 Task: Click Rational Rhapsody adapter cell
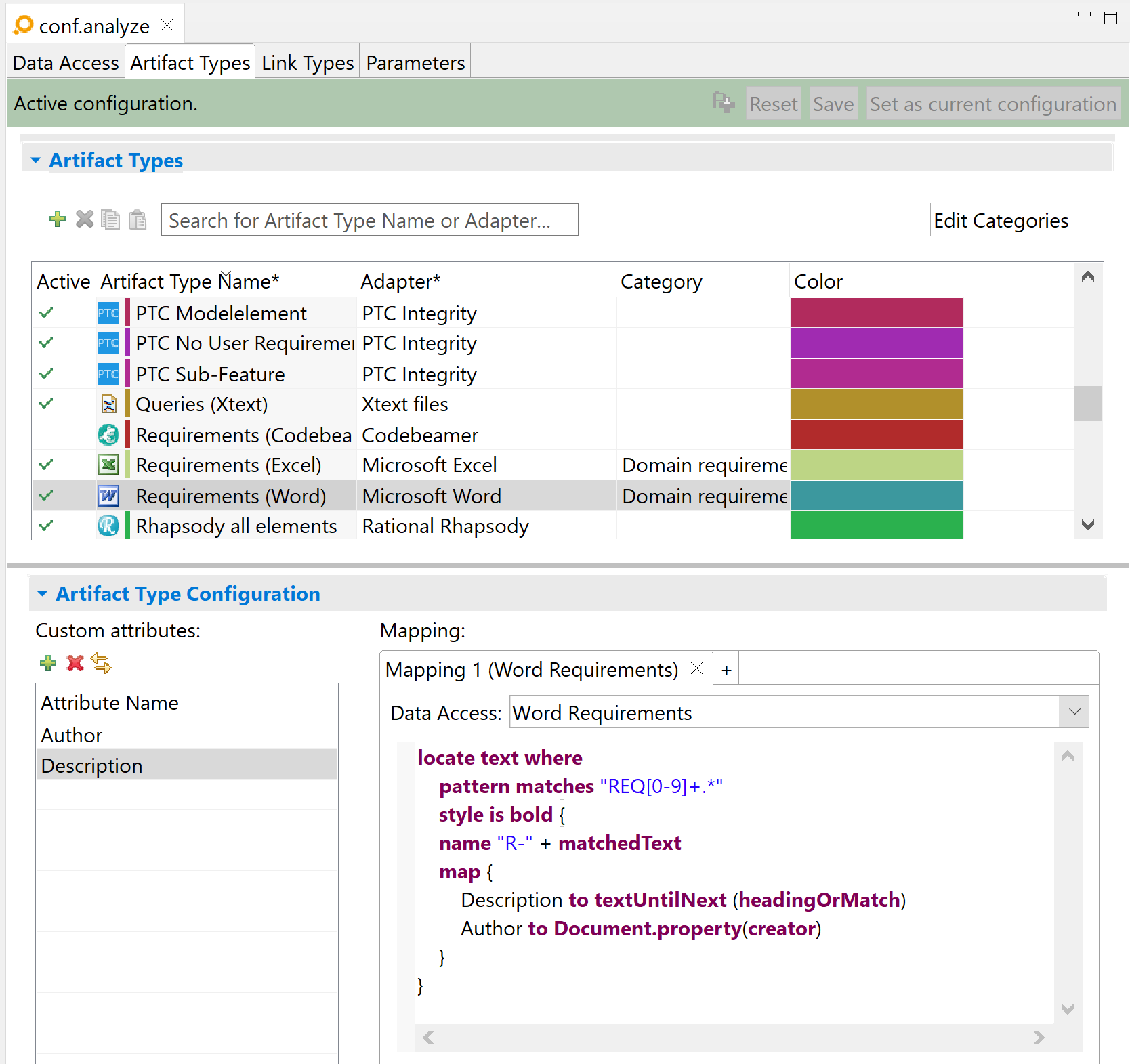[486, 526]
